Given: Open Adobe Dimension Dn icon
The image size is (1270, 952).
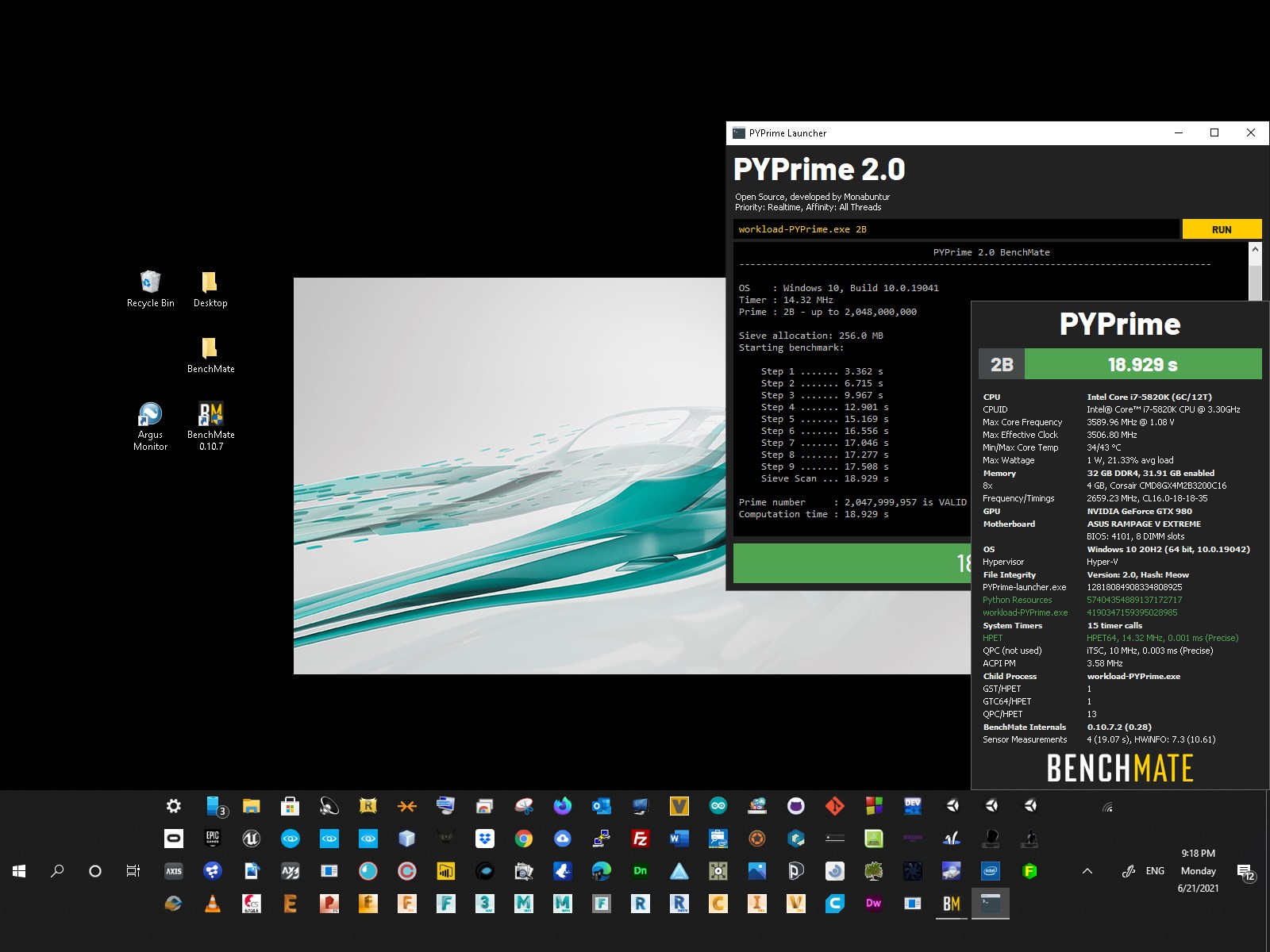Looking at the screenshot, I should point(641,871).
